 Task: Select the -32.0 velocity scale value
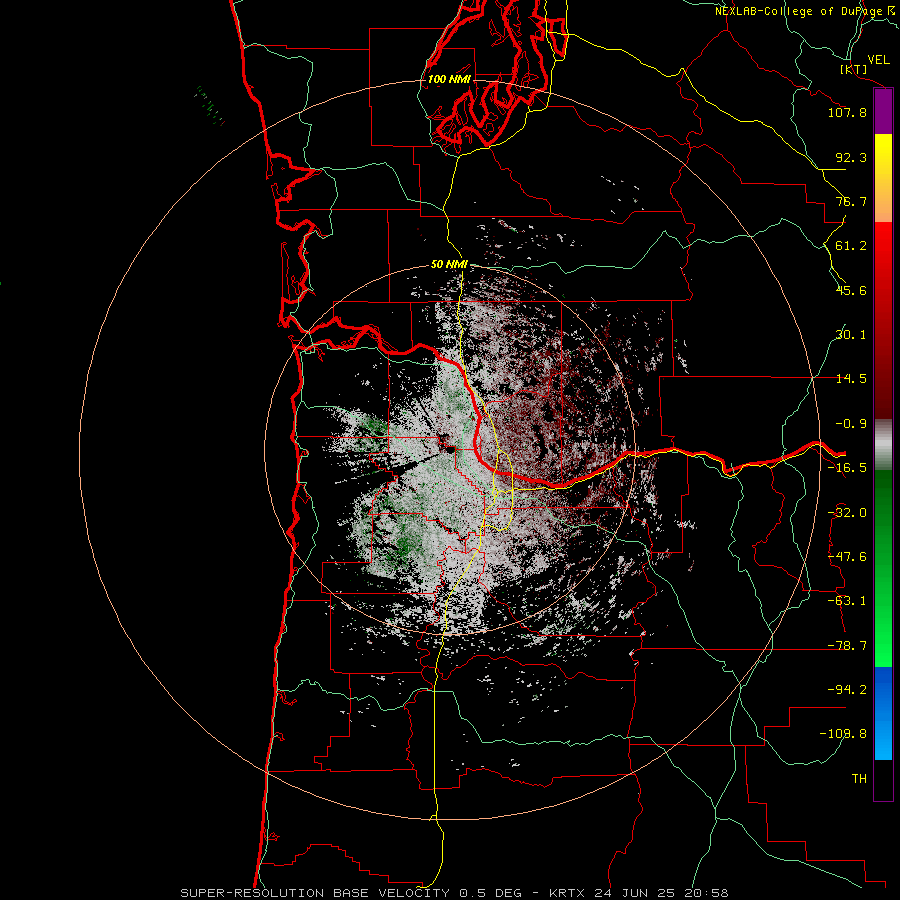tap(847, 513)
